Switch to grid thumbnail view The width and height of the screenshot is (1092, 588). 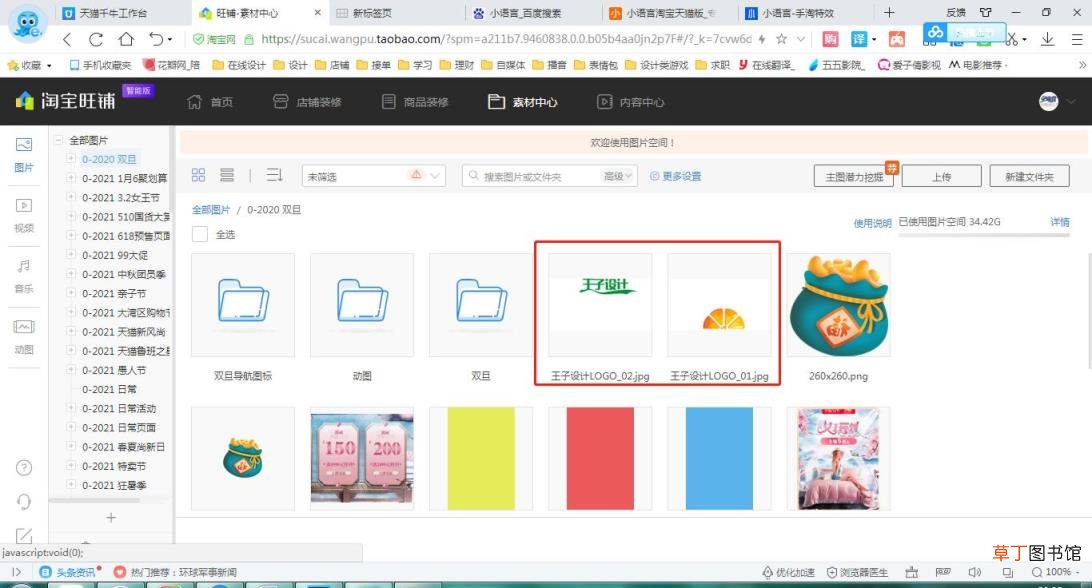[198, 176]
